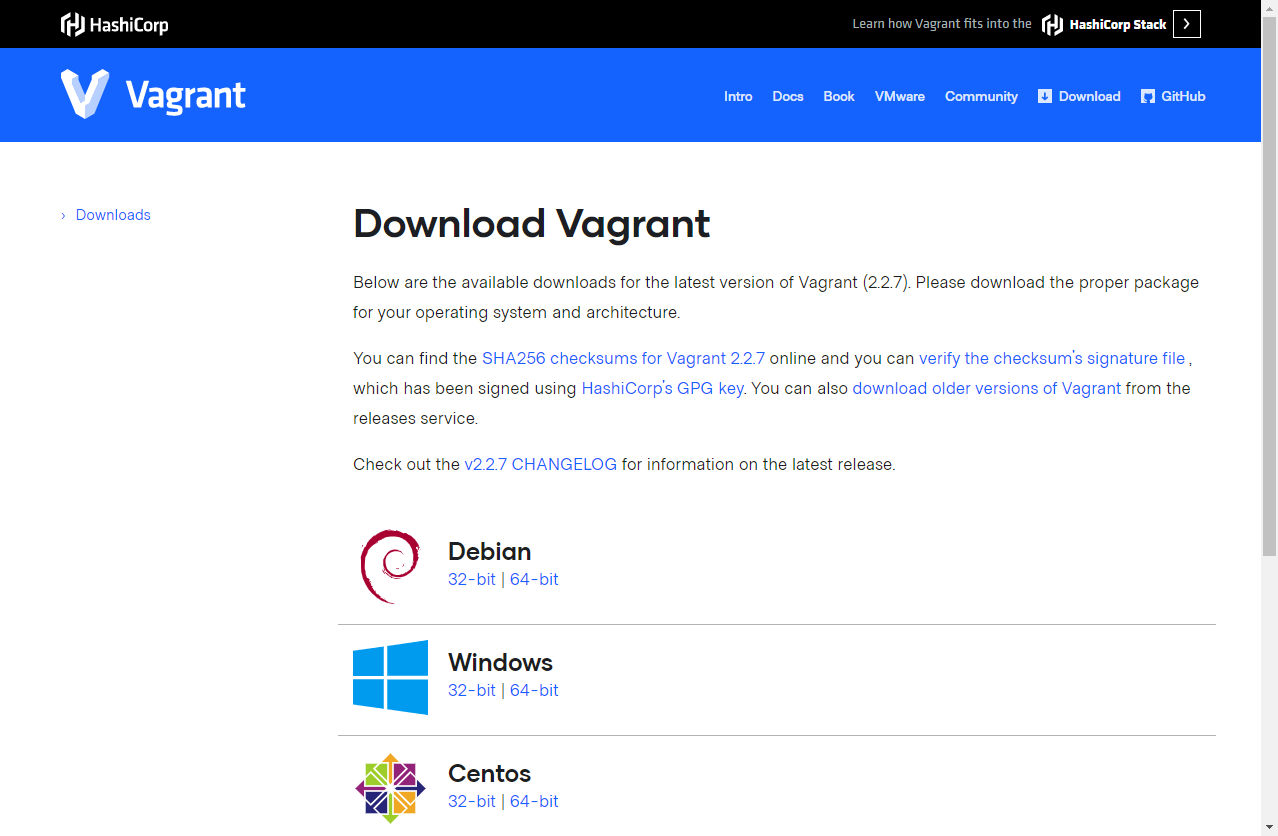Click the HashiCorp Stack text
The image size is (1278, 836).
(x=1118, y=24)
